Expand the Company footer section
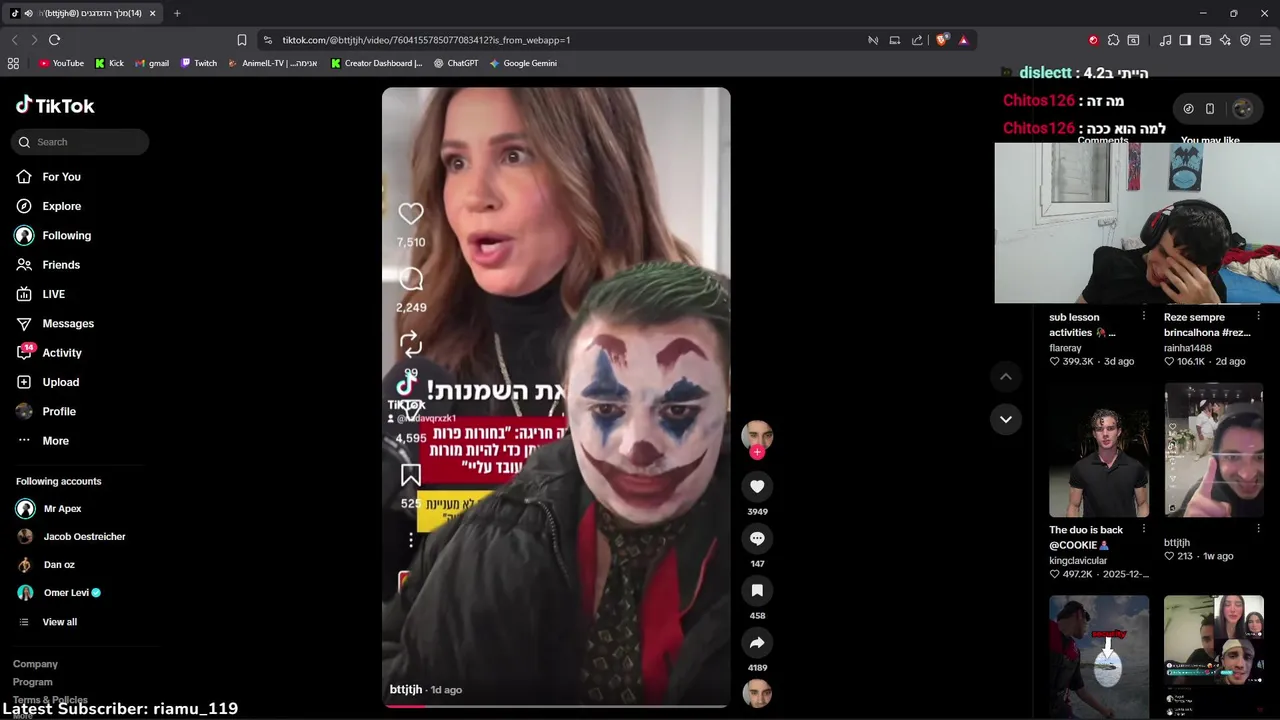The image size is (1280, 720). (x=35, y=664)
